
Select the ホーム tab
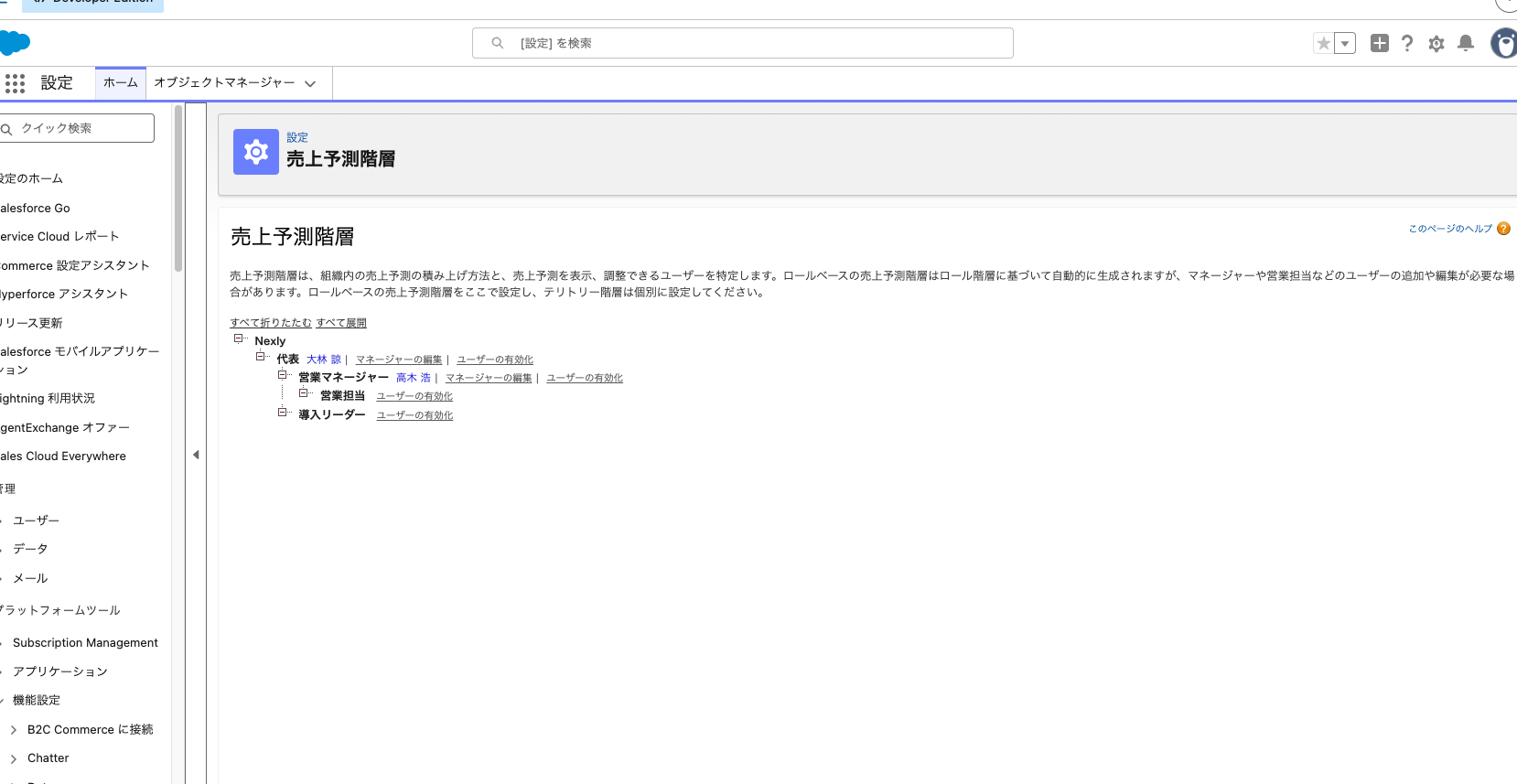[121, 82]
